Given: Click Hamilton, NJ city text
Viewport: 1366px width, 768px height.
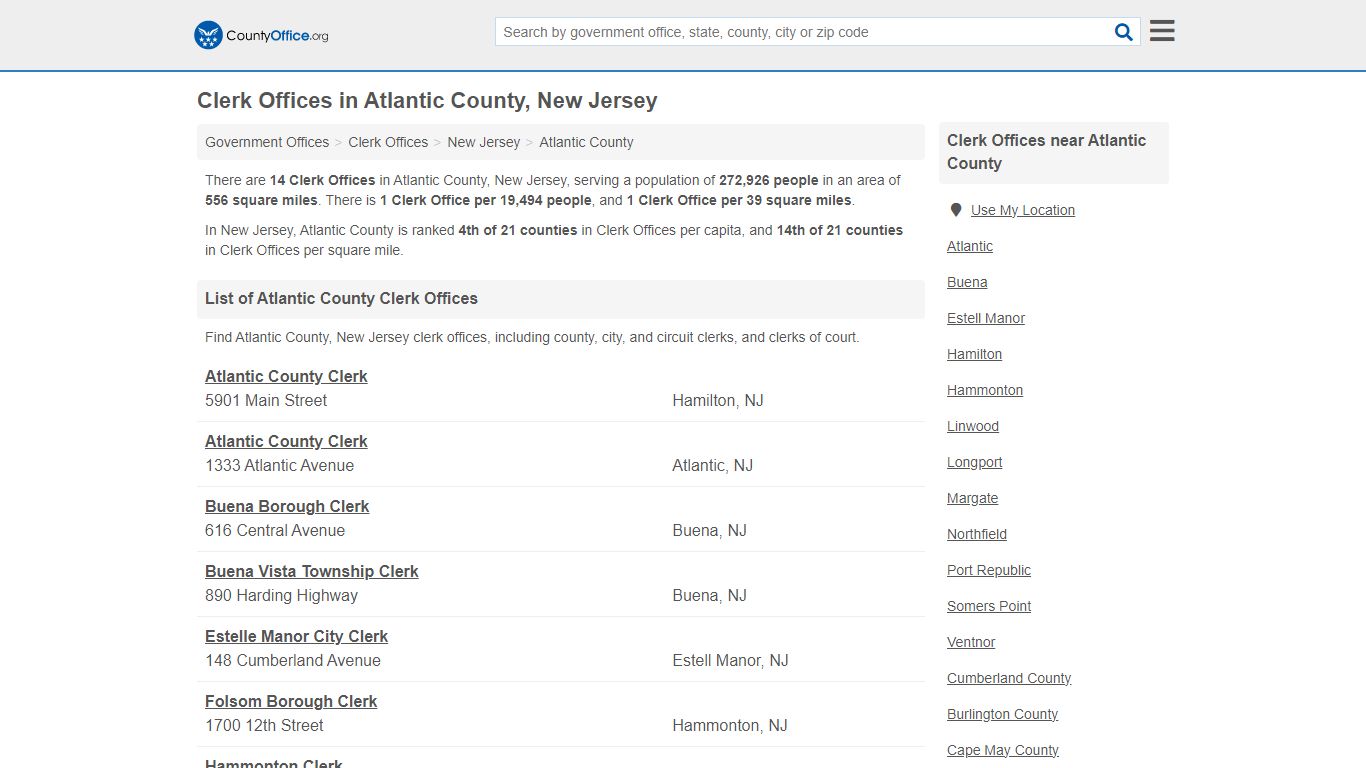Looking at the screenshot, I should (x=717, y=400).
